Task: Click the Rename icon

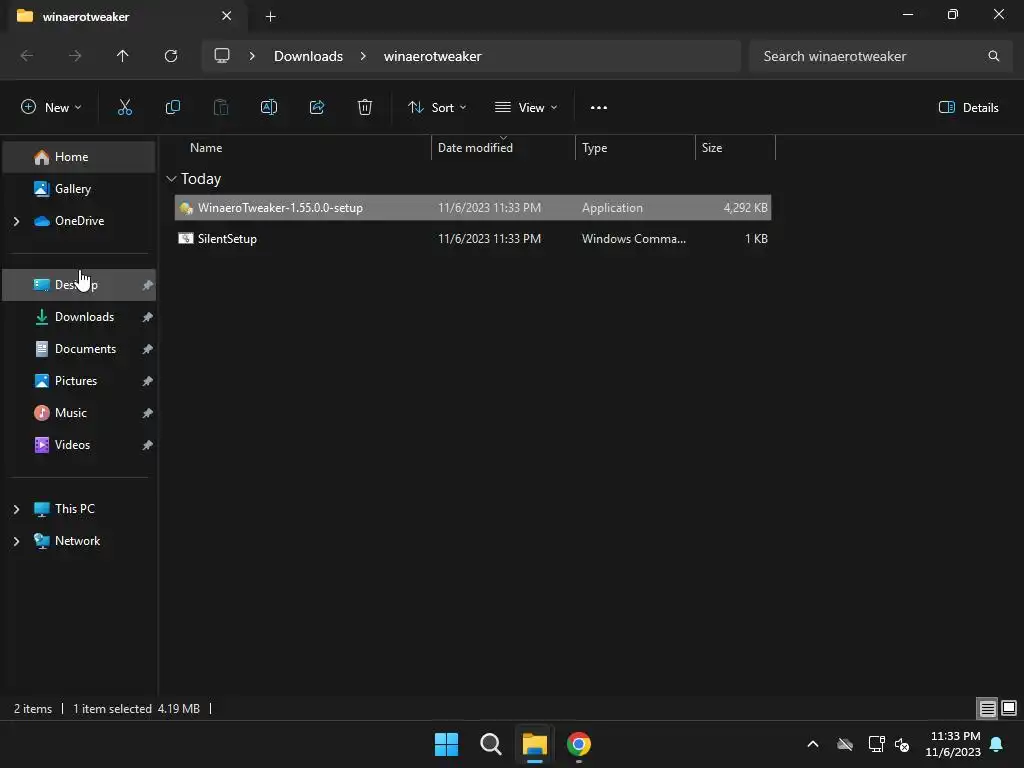Action: [x=268, y=108]
